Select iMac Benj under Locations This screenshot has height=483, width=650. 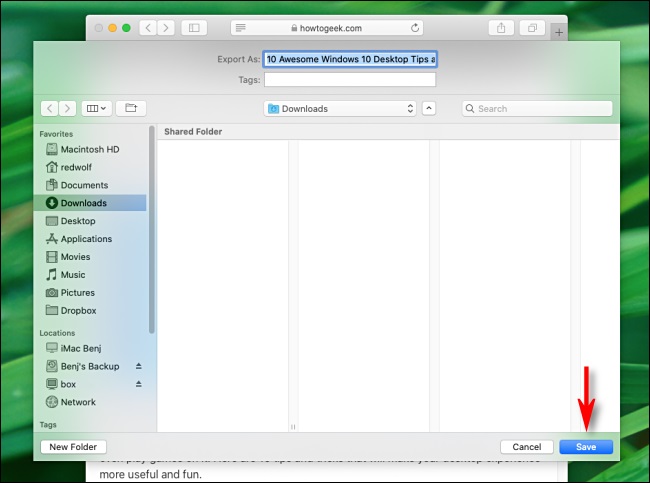(90, 348)
